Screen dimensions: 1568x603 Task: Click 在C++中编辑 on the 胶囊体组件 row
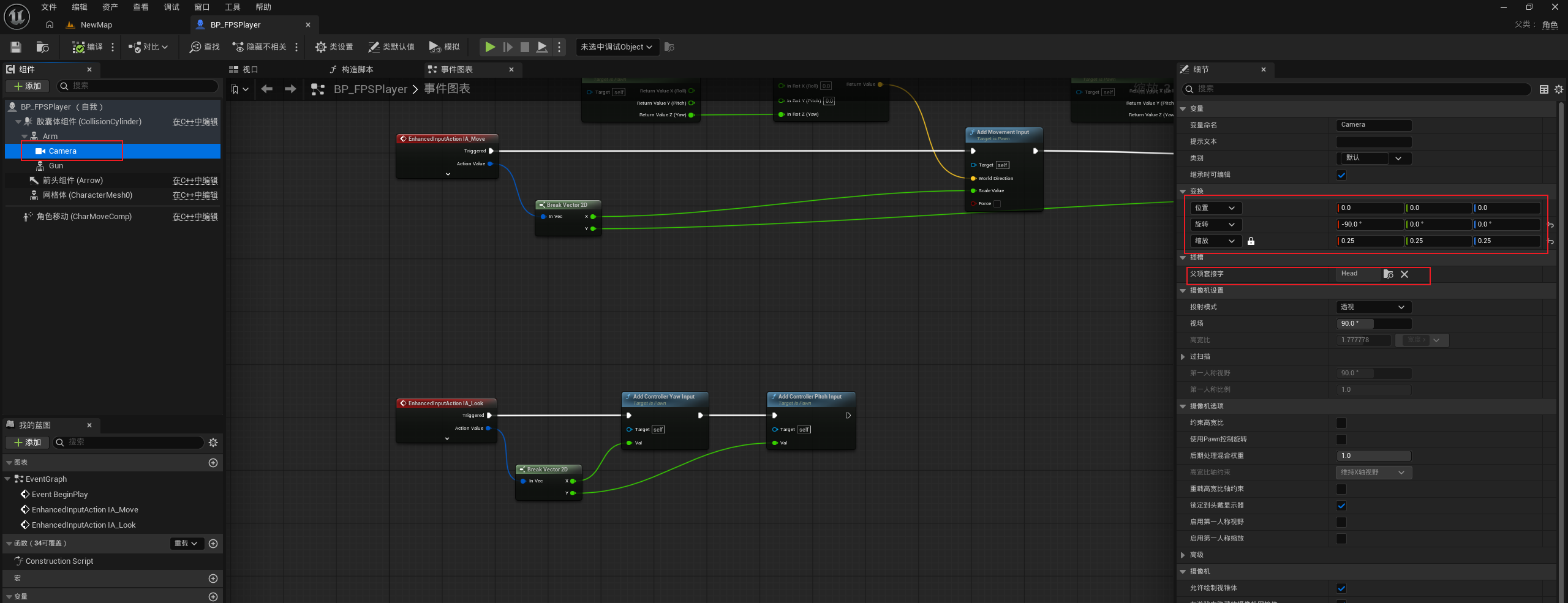tap(195, 122)
